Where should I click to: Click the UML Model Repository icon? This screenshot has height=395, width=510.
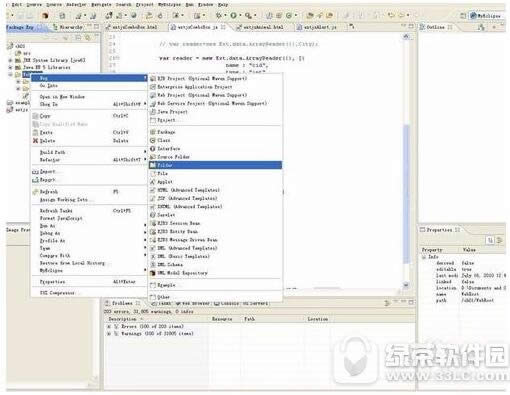pos(153,273)
